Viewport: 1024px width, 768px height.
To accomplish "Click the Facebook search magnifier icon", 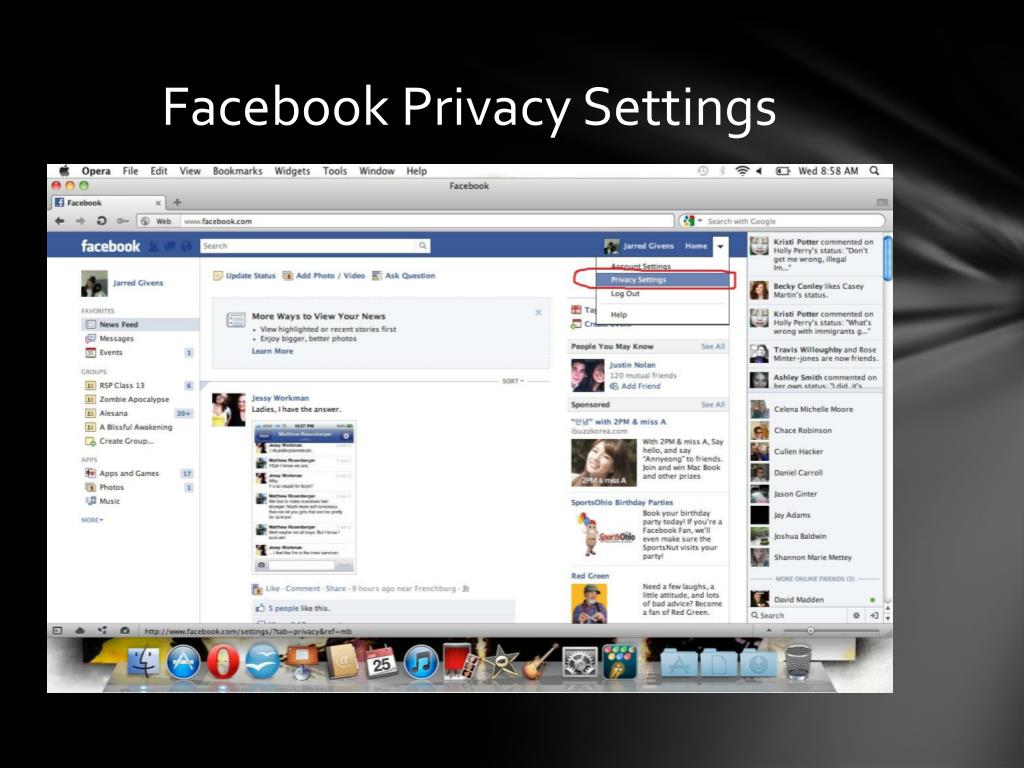I will click(423, 246).
